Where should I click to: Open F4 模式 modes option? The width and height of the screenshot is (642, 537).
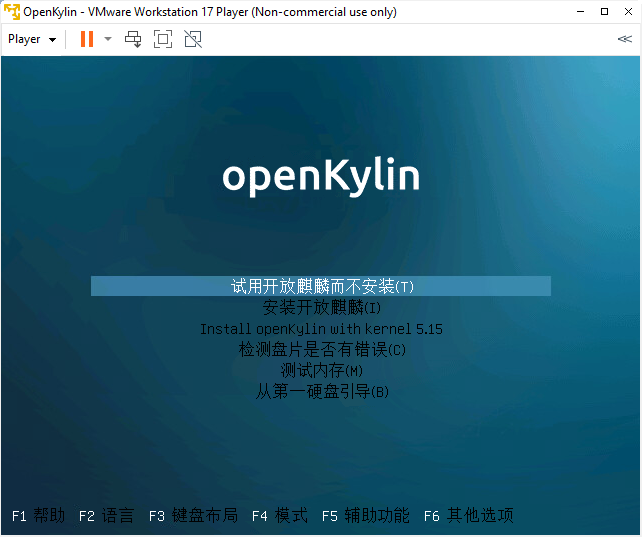(x=279, y=516)
